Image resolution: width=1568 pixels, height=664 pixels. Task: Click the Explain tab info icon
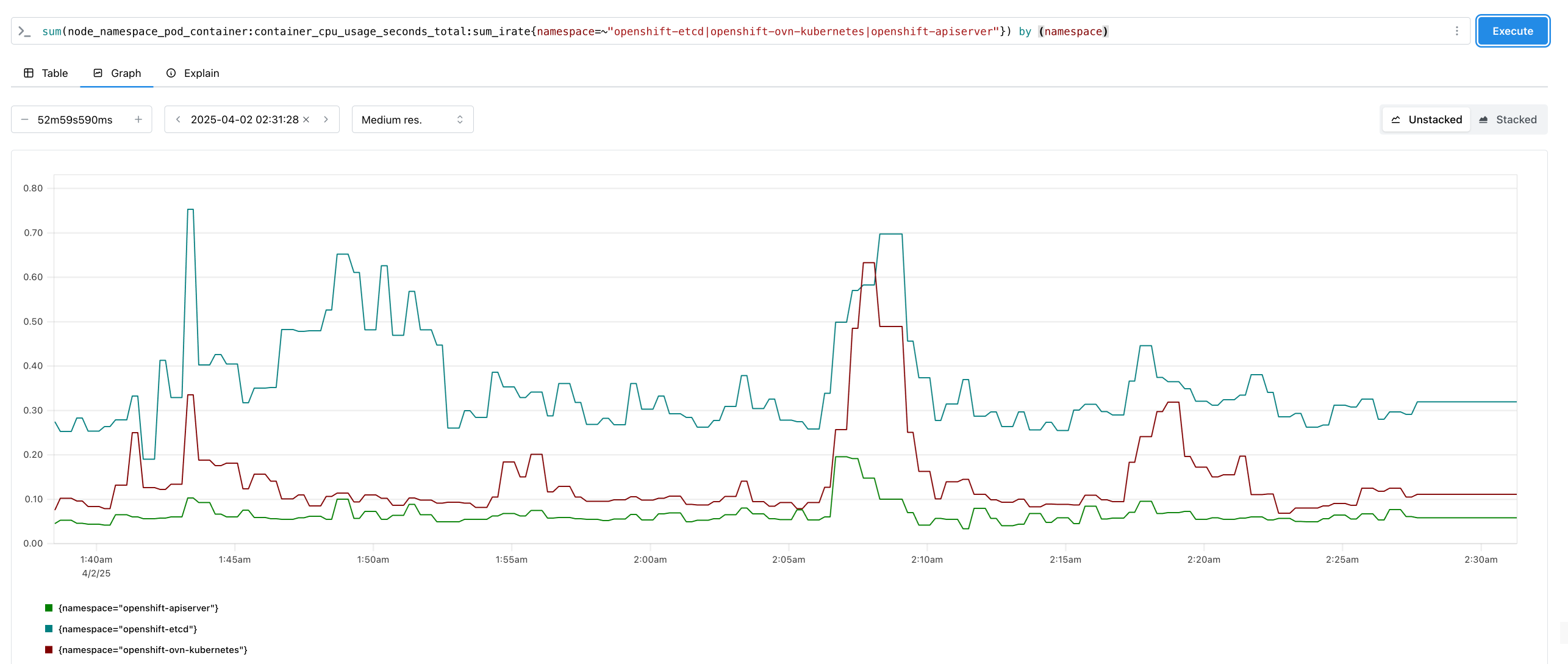point(171,73)
